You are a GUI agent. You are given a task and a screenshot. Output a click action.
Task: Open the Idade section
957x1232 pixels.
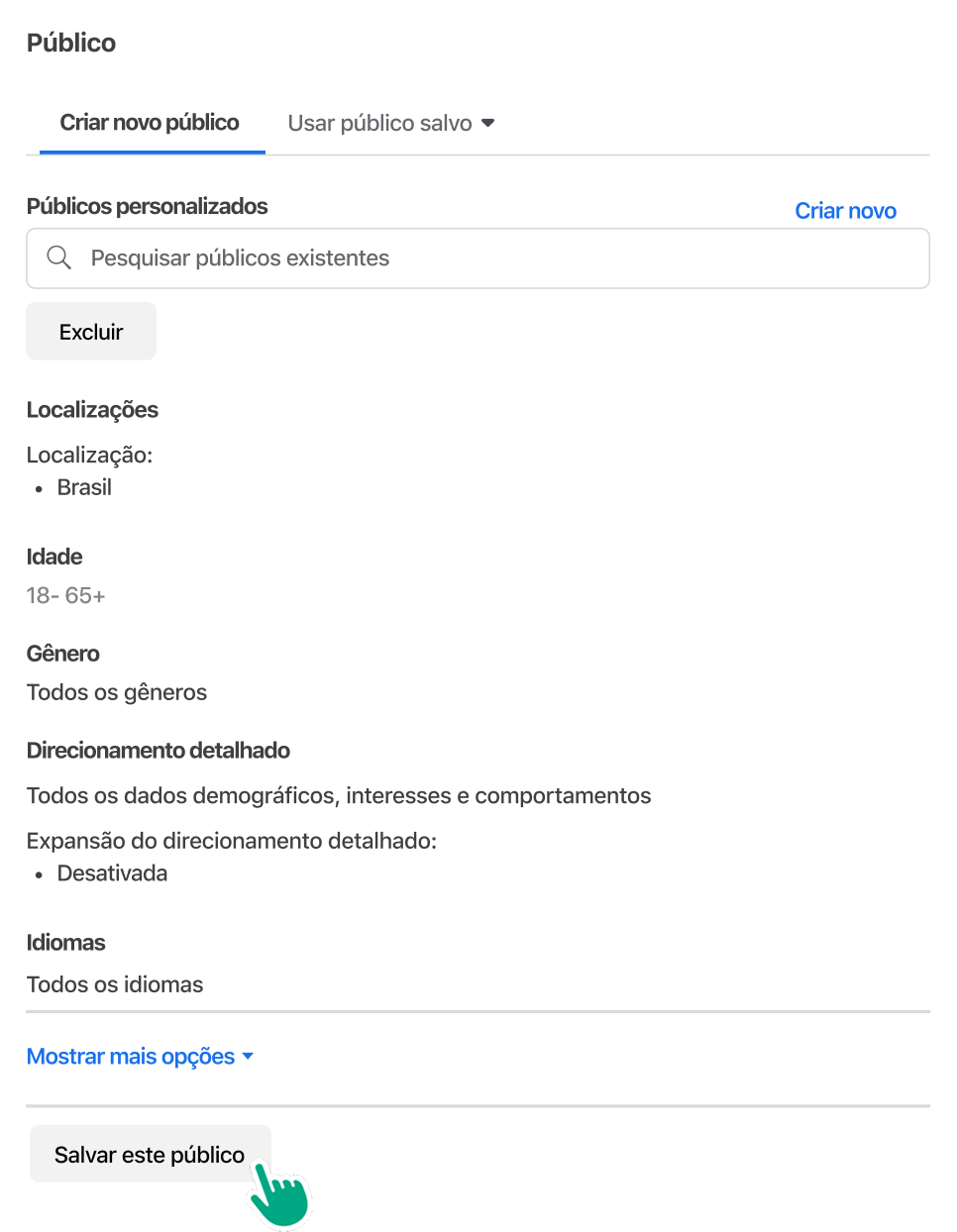coord(54,557)
